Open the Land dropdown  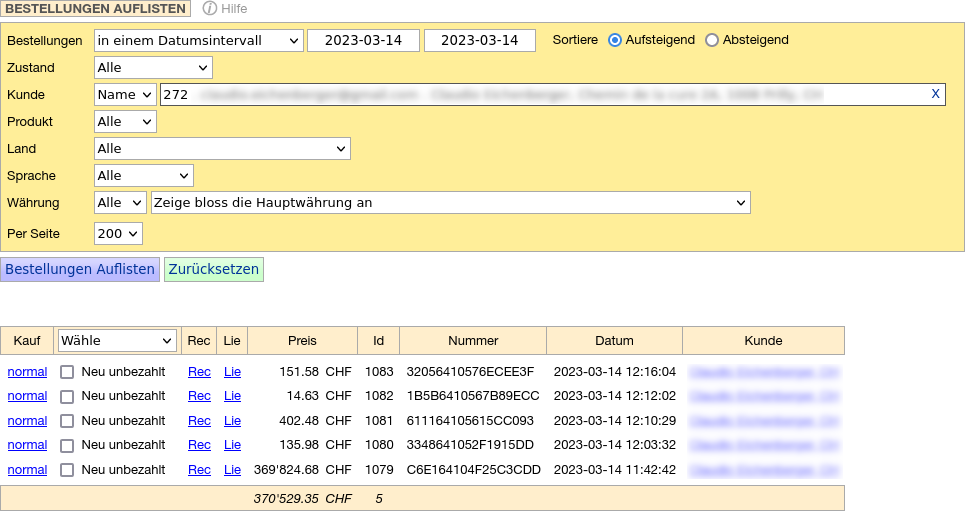[222, 148]
